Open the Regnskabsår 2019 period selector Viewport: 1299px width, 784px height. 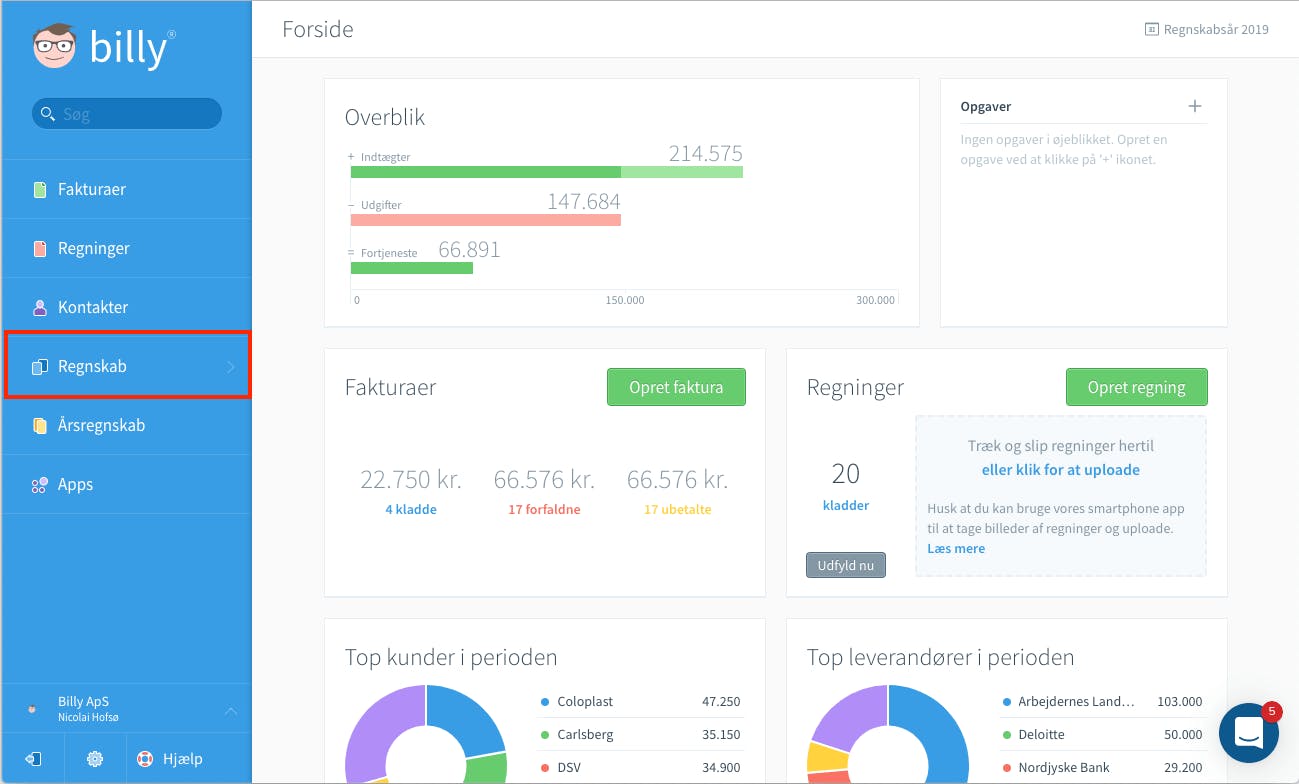(x=1207, y=29)
